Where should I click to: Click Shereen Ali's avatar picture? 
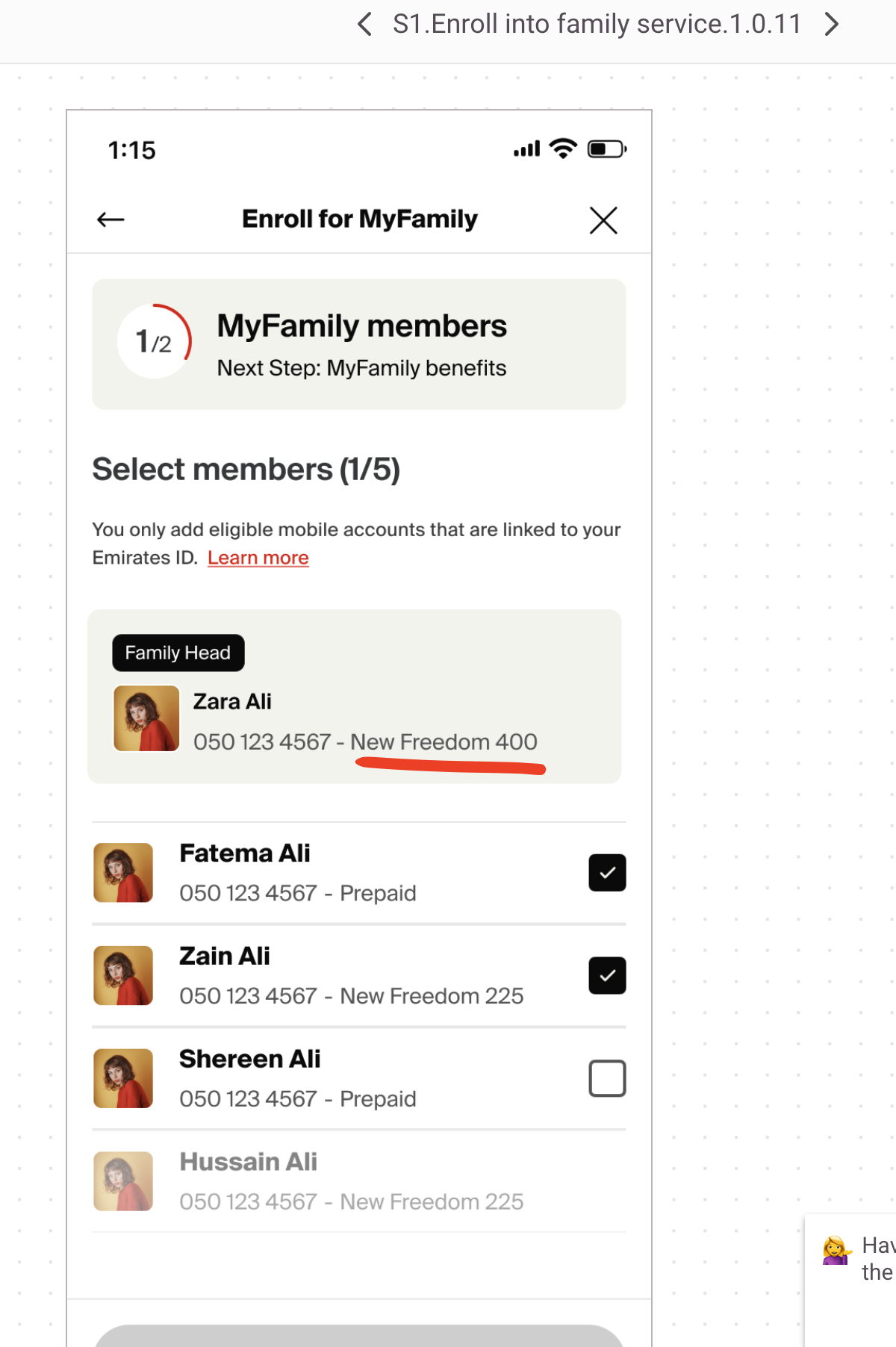123,1078
